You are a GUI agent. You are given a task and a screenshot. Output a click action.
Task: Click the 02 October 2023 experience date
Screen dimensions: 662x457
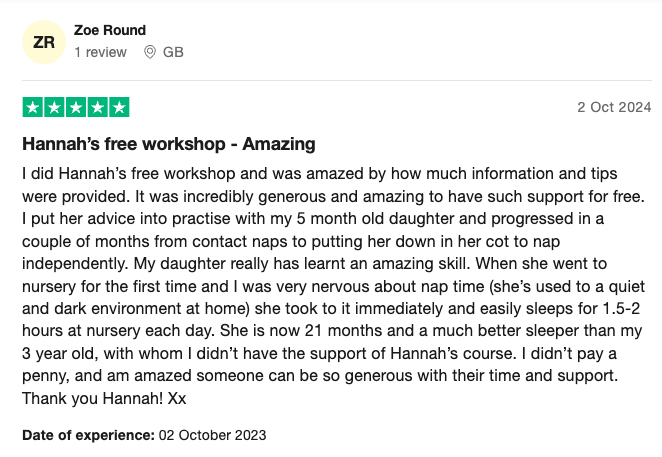click(212, 435)
